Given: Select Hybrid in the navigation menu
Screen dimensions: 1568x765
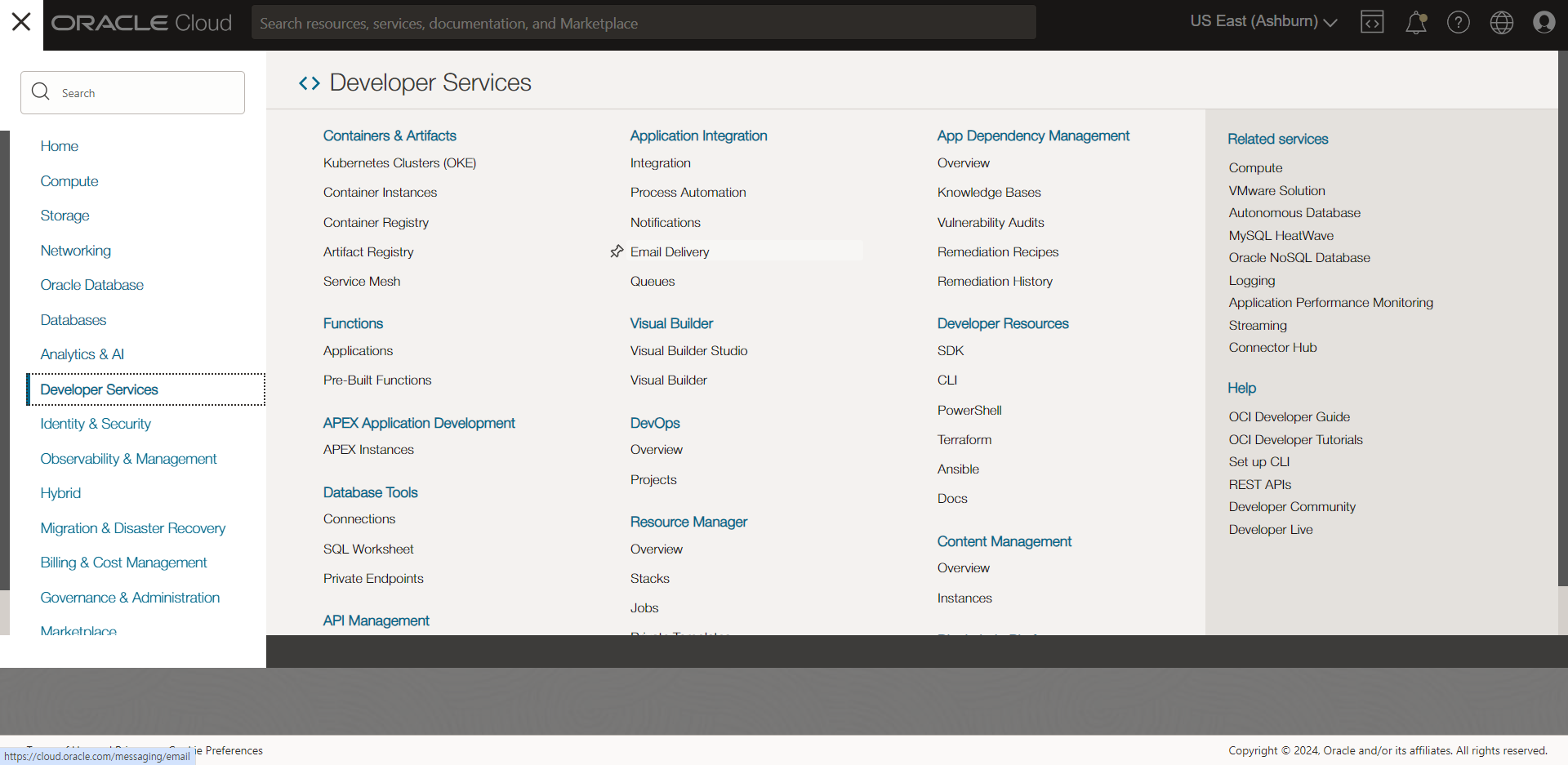Looking at the screenshot, I should [60, 493].
